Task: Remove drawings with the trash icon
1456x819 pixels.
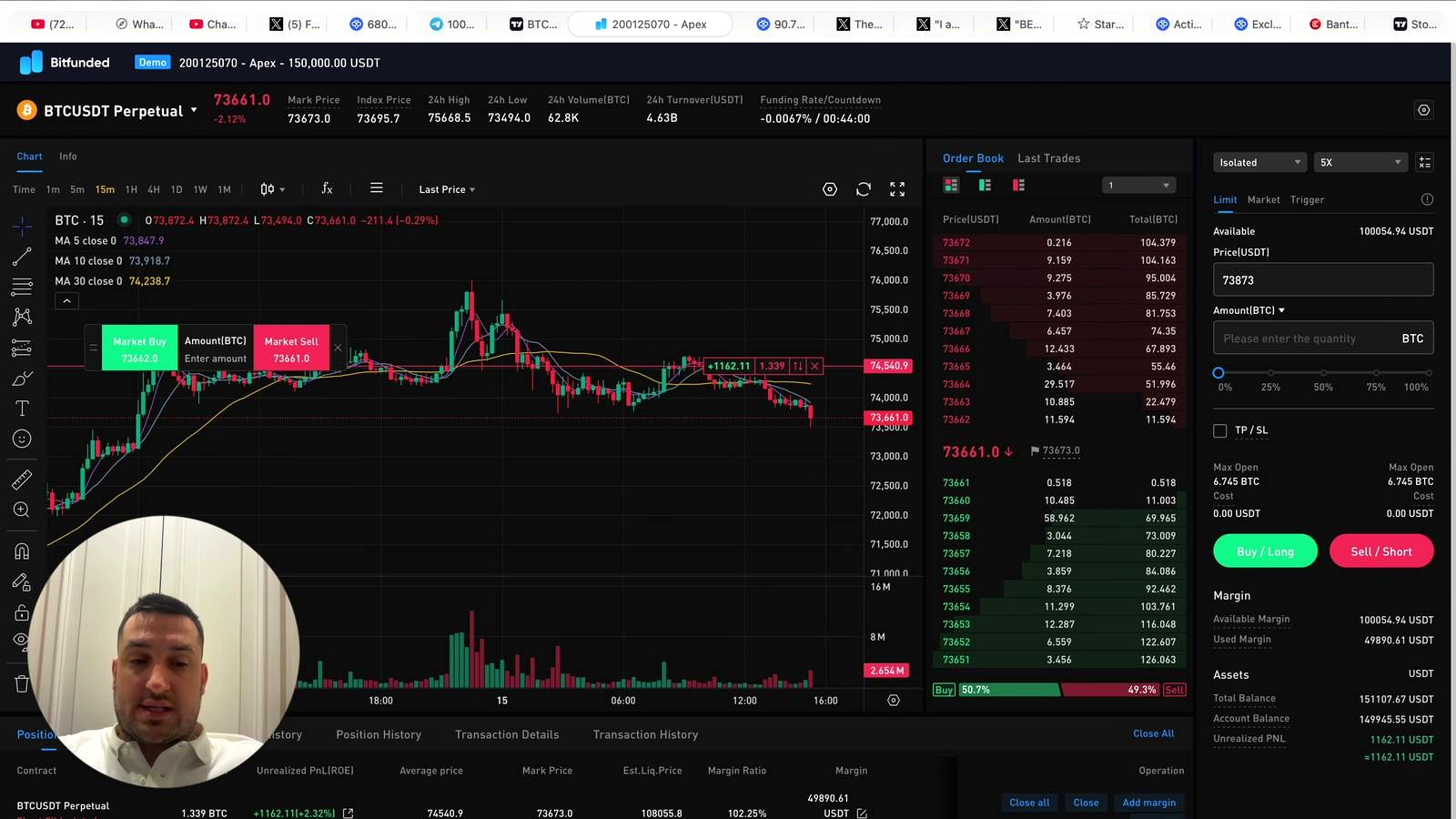Action: point(22,683)
